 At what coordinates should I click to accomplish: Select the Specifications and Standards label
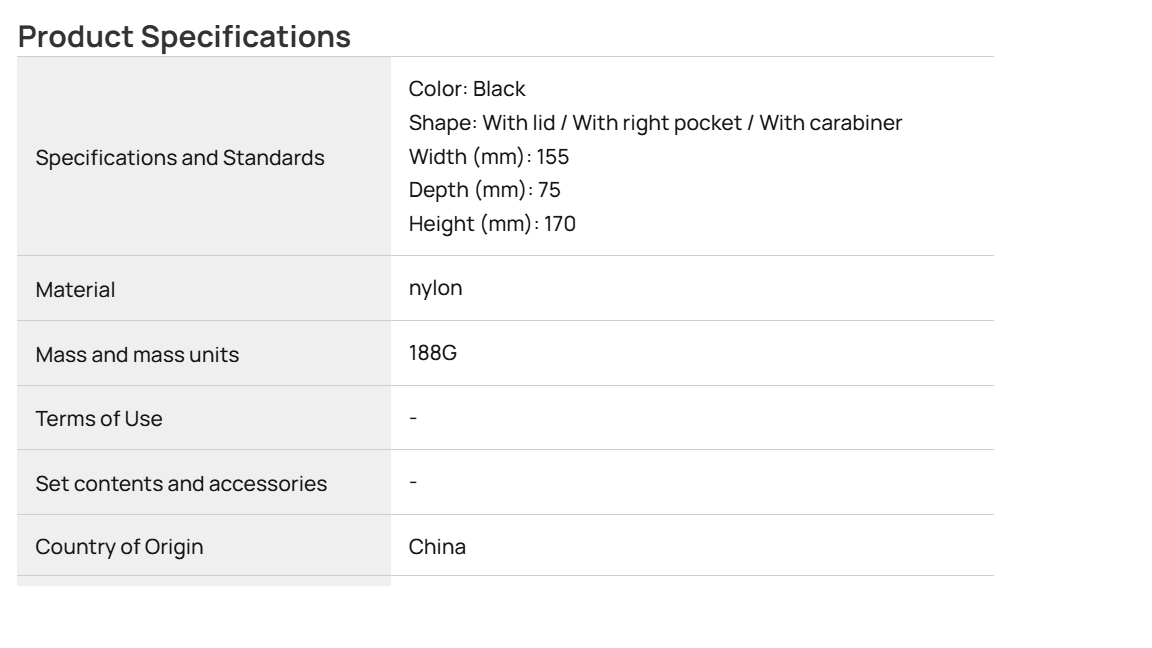point(180,158)
